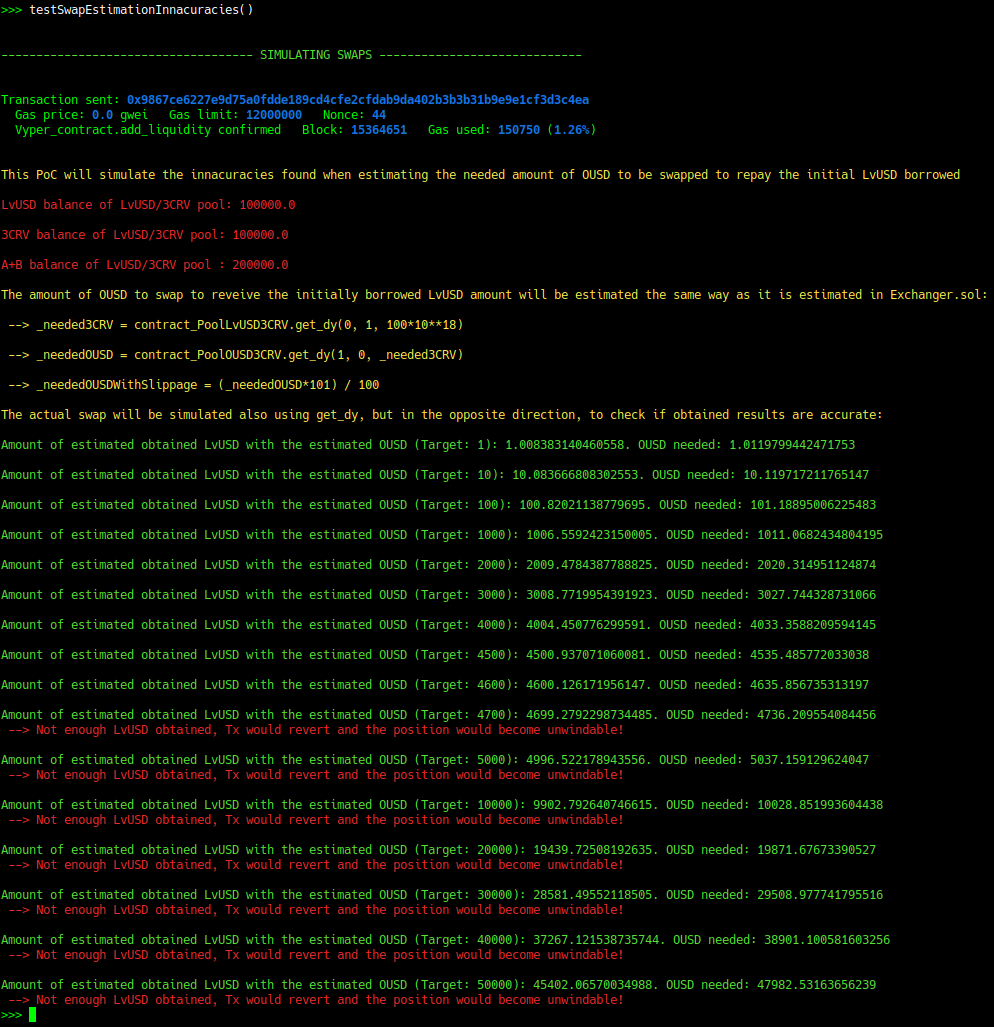Click the Nonce value 44
This screenshot has width=994, height=1027.
coord(378,115)
